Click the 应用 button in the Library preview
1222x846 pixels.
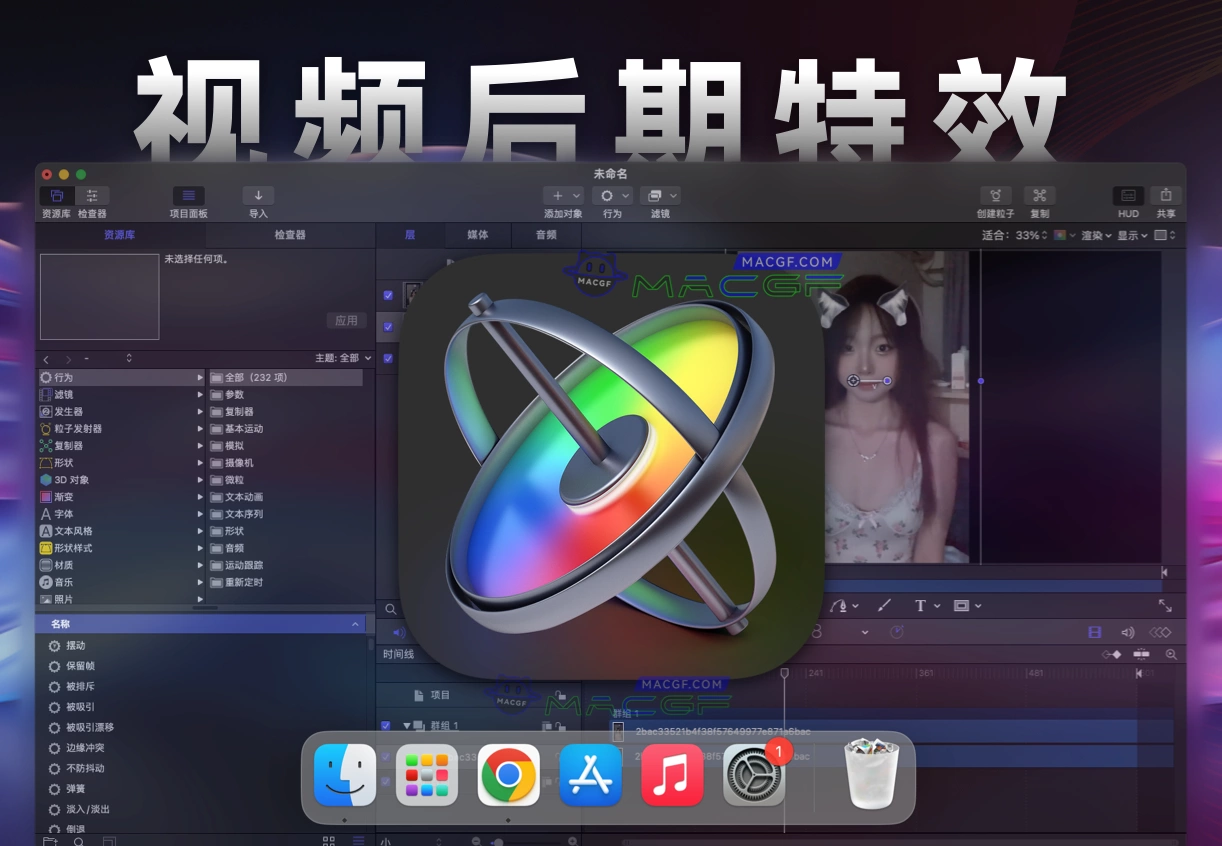[x=346, y=321]
